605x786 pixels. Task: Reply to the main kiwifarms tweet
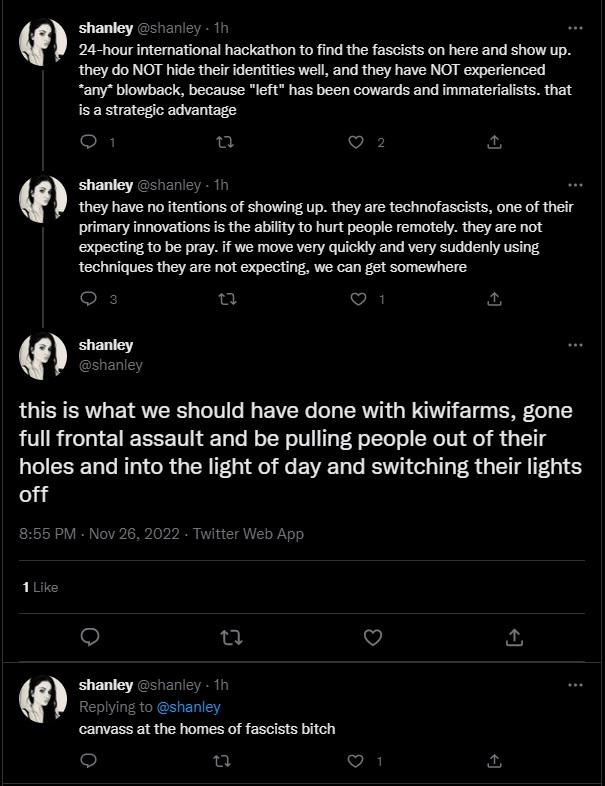(88, 636)
